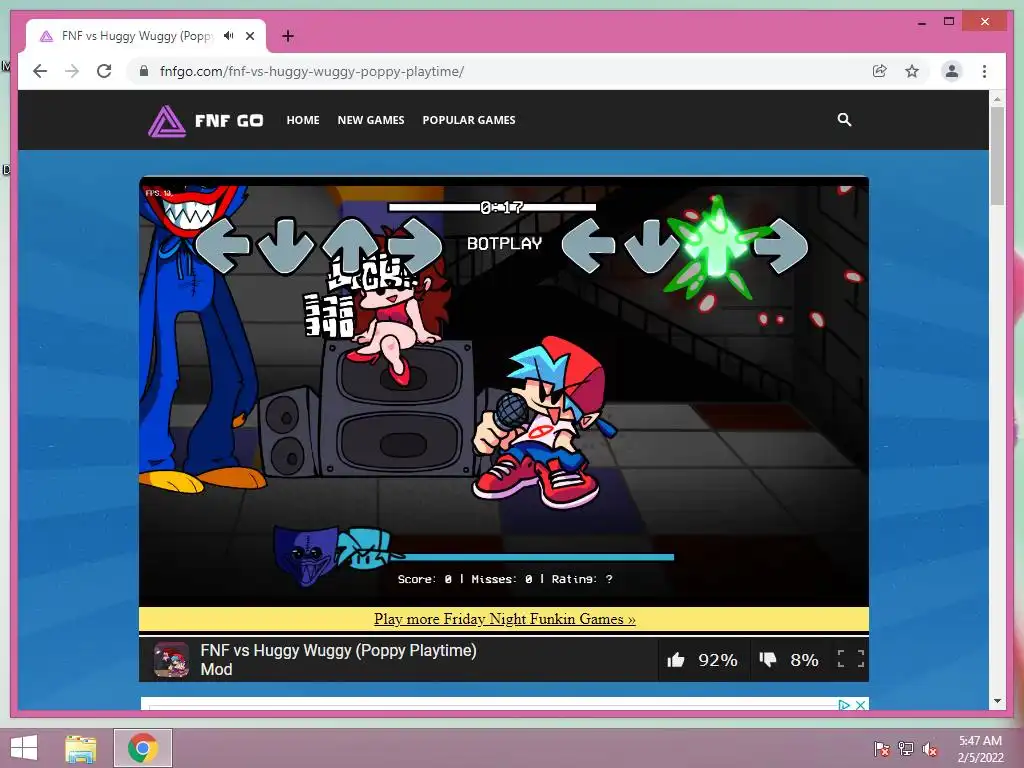Open a new tab with plus button
Viewport: 1024px width, 768px height.
point(288,36)
